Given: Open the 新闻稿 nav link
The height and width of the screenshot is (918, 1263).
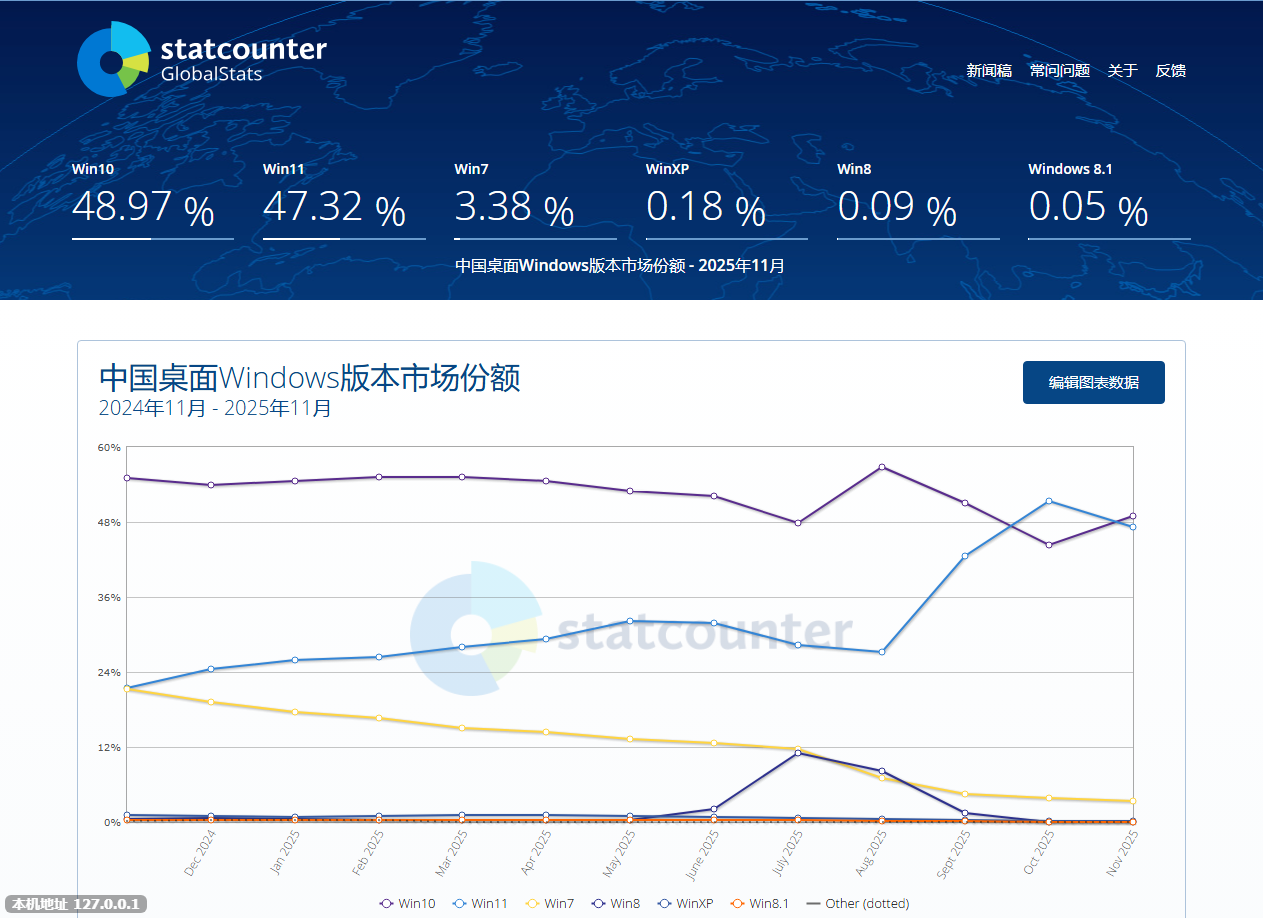Looking at the screenshot, I should 989,71.
